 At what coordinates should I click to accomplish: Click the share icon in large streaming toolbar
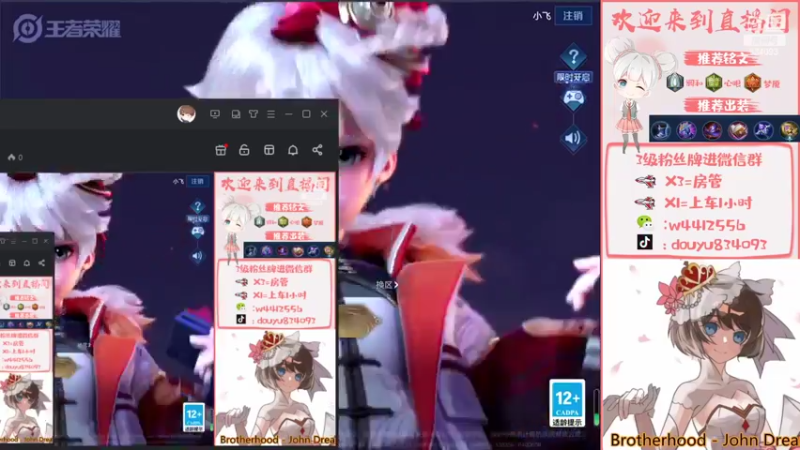[x=317, y=150]
